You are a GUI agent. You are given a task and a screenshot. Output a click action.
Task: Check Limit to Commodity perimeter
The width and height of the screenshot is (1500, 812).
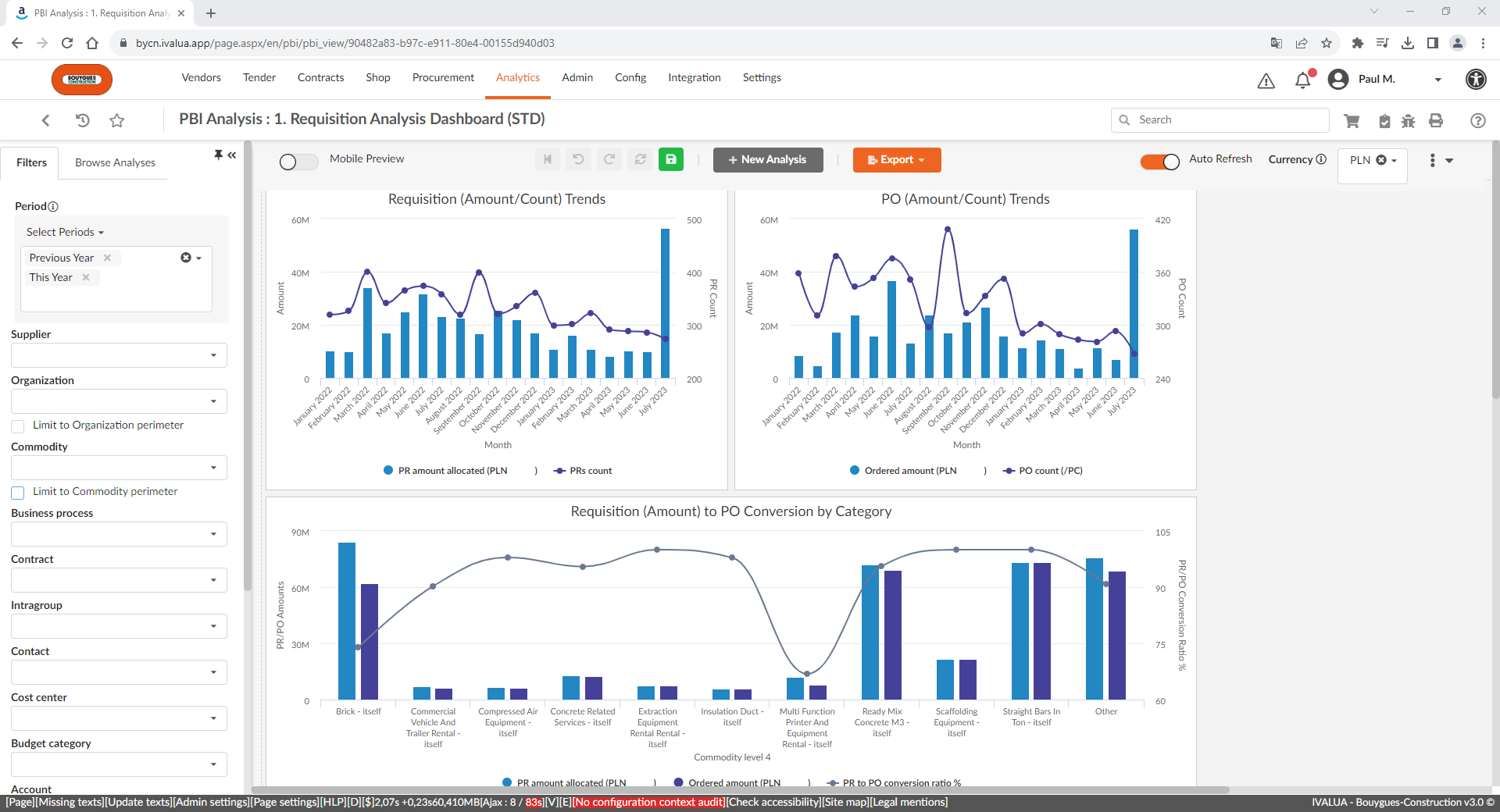(x=18, y=493)
